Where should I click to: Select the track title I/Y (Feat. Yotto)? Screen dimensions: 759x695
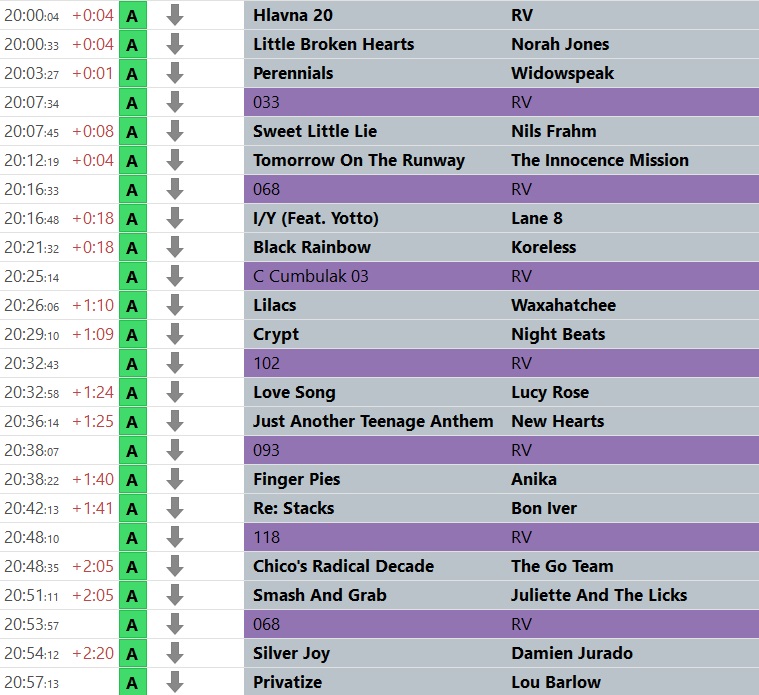point(316,218)
